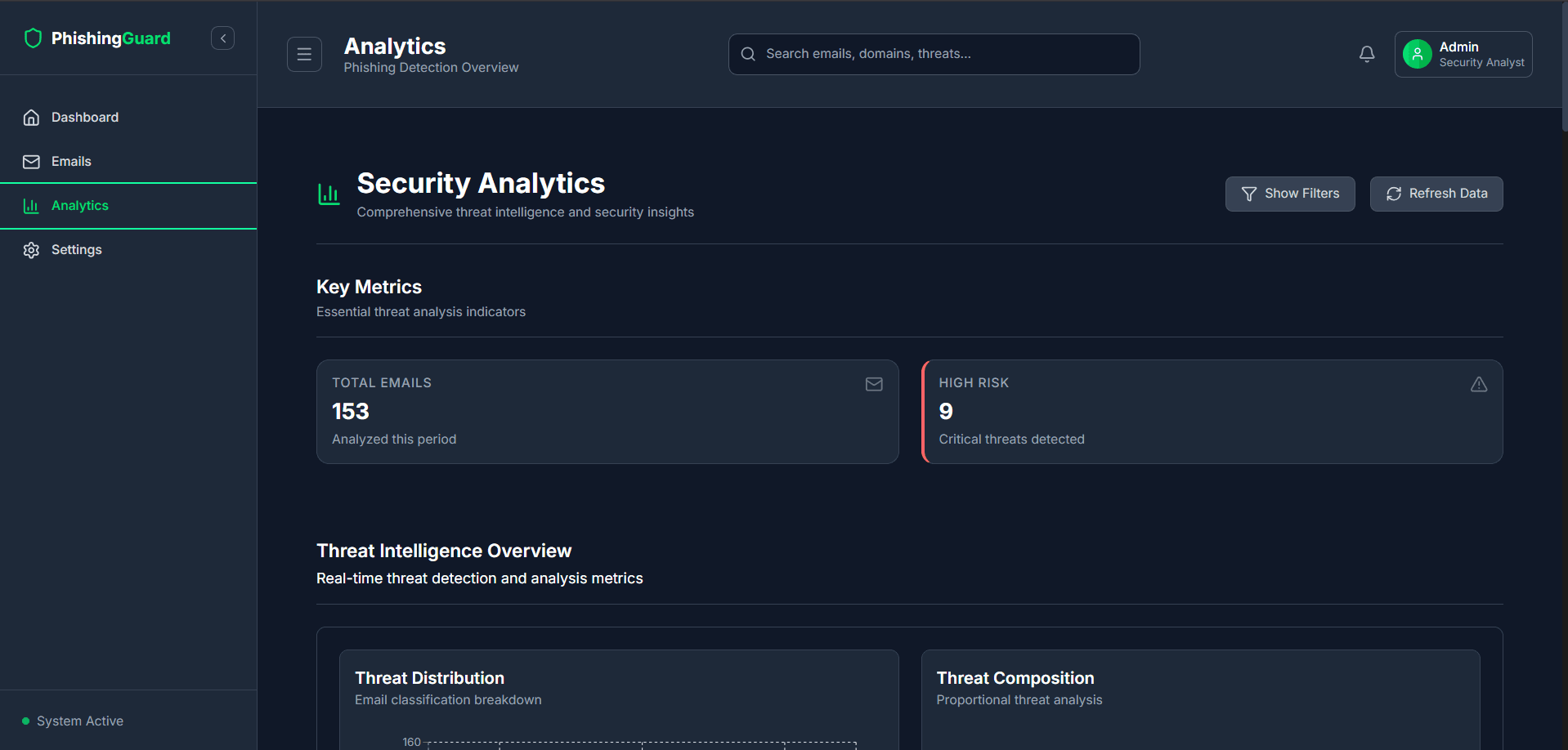Click the green Admin avatar icon

pyautogui.click(x=1417, y=55)
